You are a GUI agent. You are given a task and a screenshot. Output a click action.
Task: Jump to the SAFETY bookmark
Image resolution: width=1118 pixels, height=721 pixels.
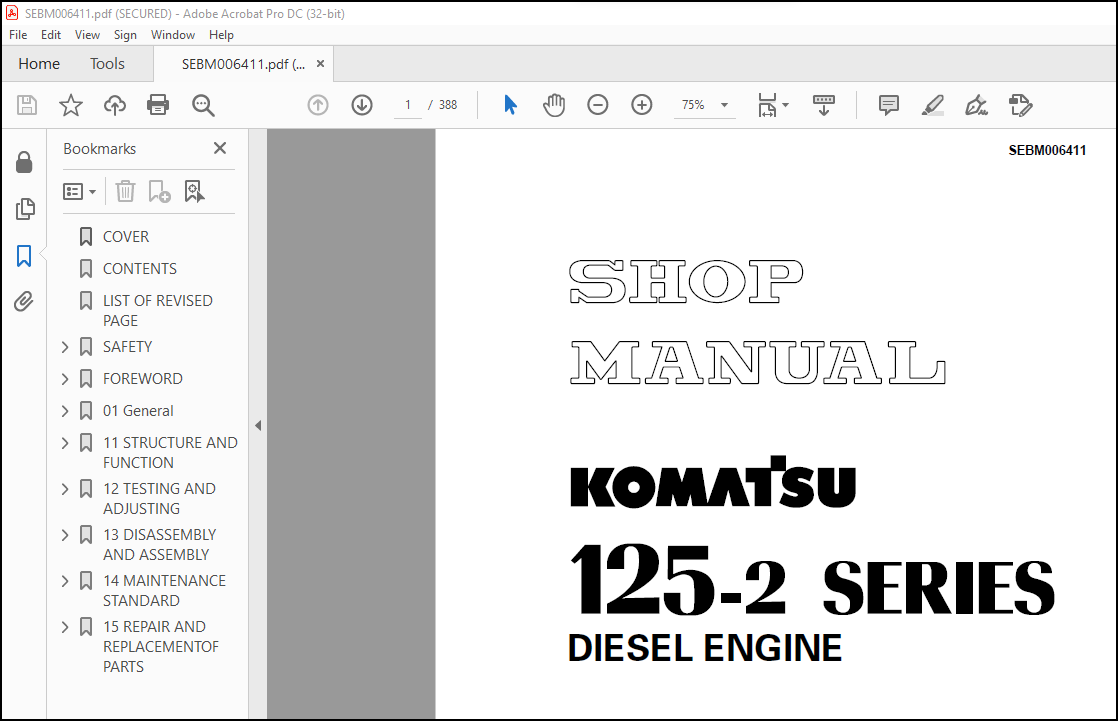[x=128, y=347]
